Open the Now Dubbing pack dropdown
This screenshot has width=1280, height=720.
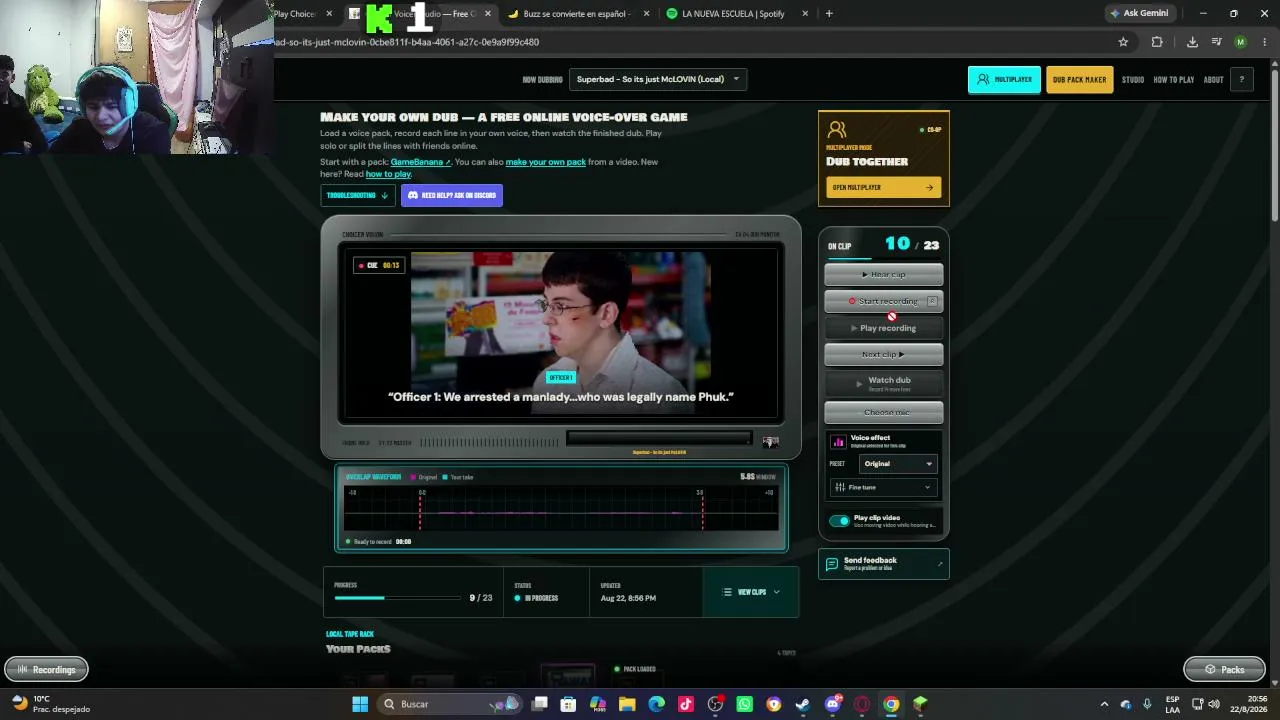[658, 80]
